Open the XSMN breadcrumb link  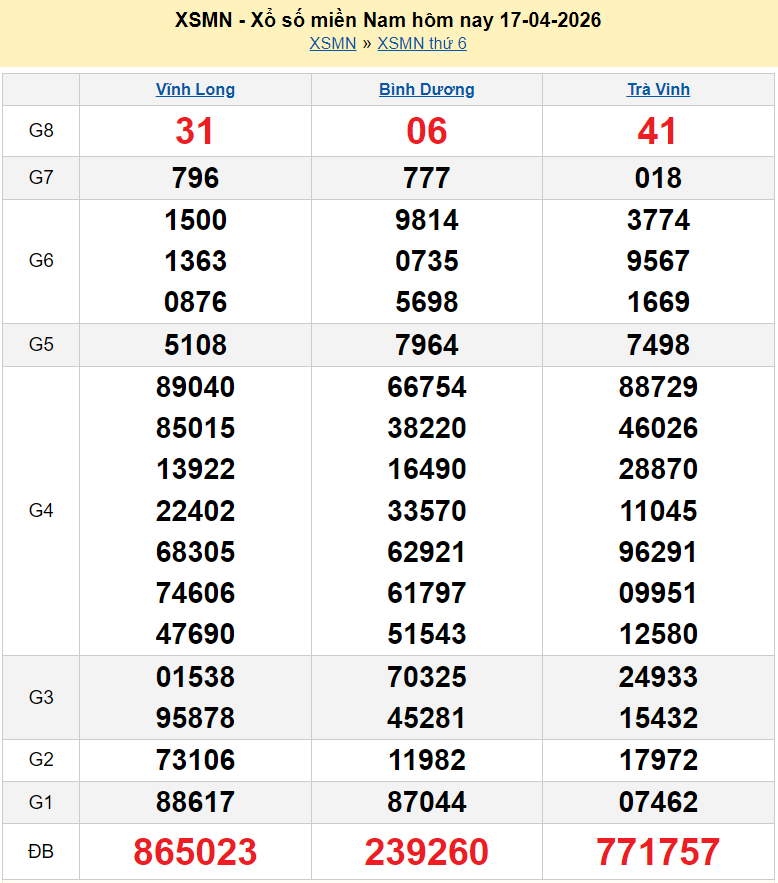coord(332,43)
